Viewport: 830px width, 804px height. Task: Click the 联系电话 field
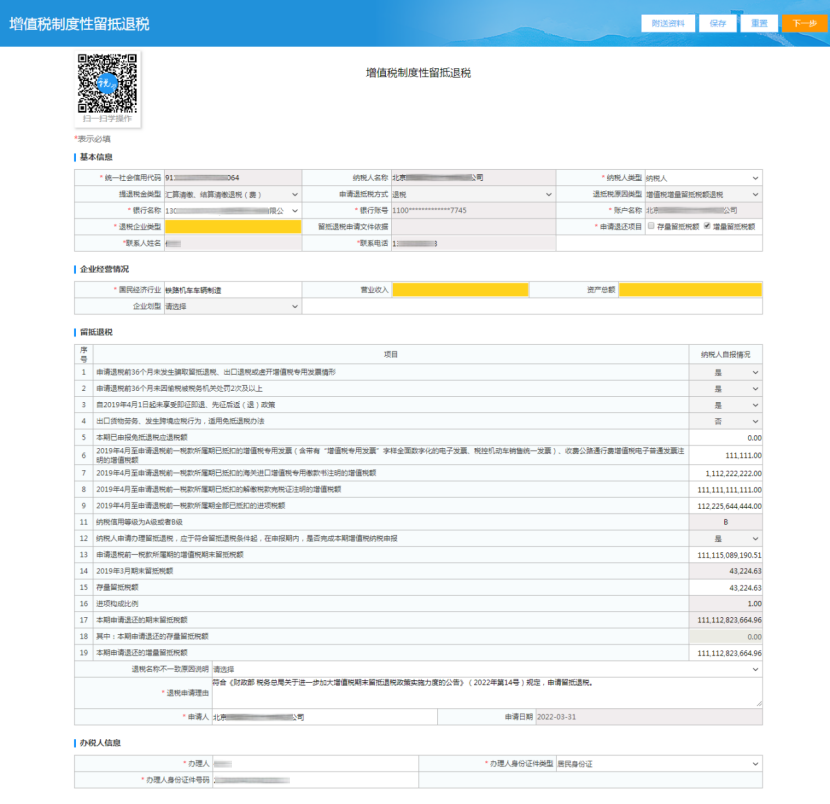click(473, 243)
